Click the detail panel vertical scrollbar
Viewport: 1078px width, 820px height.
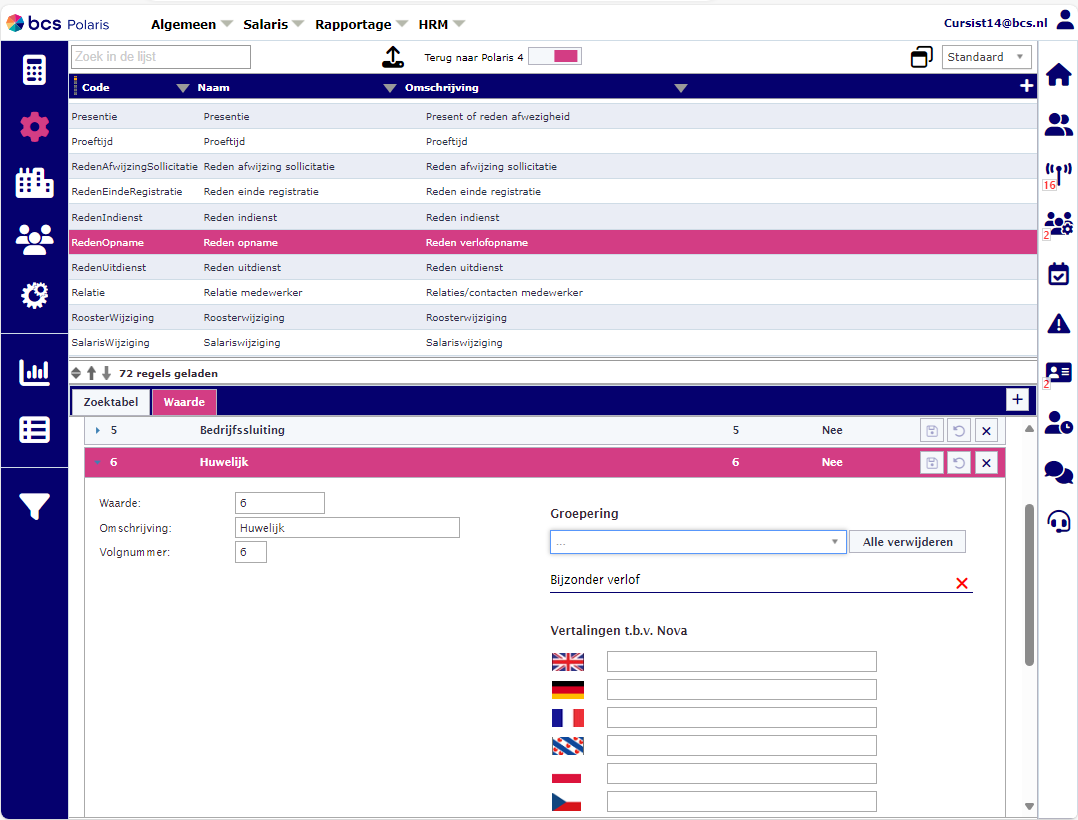(1029, 585)
